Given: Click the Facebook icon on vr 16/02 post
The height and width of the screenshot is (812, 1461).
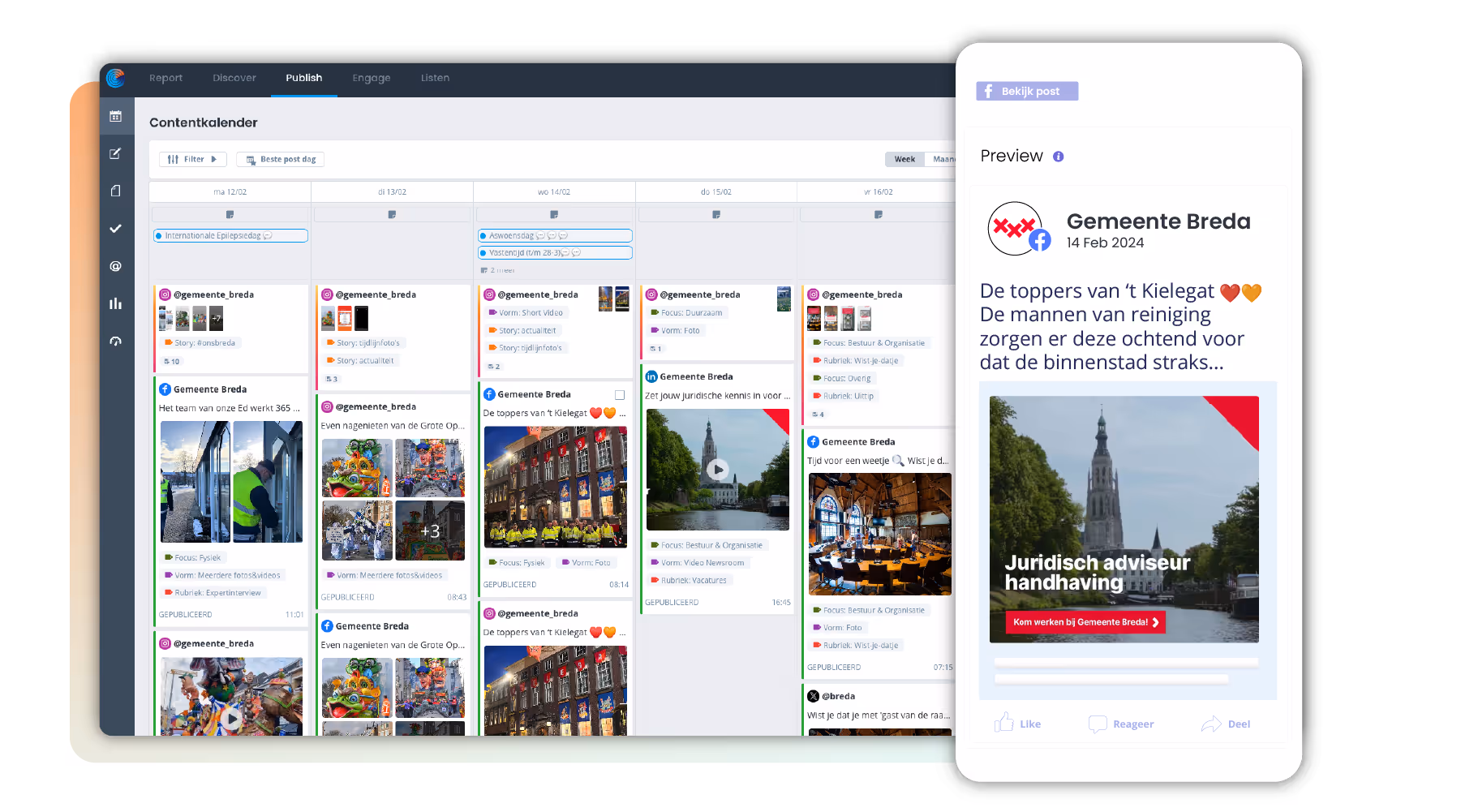Looking at the screenshot, I should [x=813, y=442].
